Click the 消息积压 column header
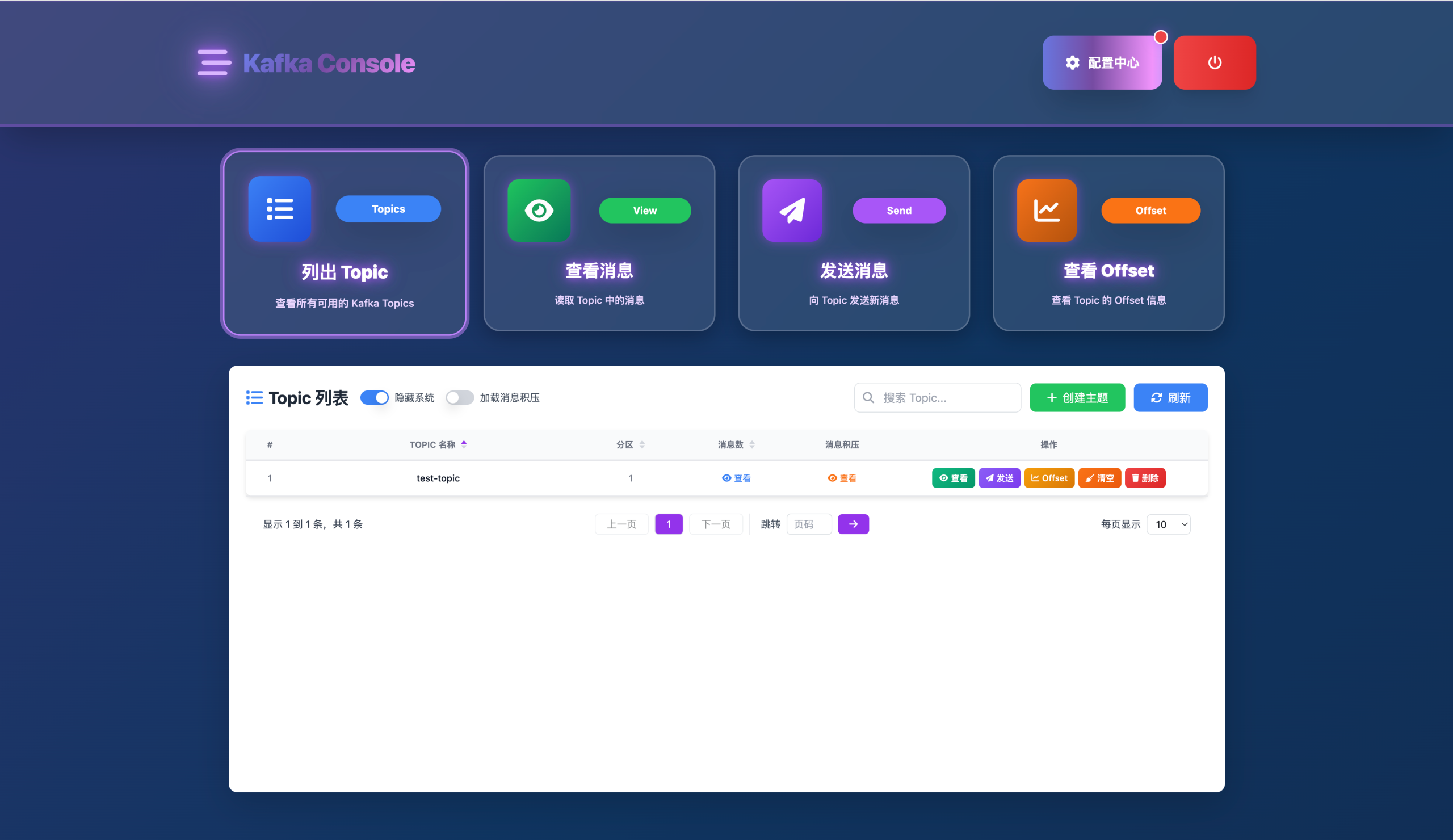The width and height of the screenshot is (1453, 840). 842,444
